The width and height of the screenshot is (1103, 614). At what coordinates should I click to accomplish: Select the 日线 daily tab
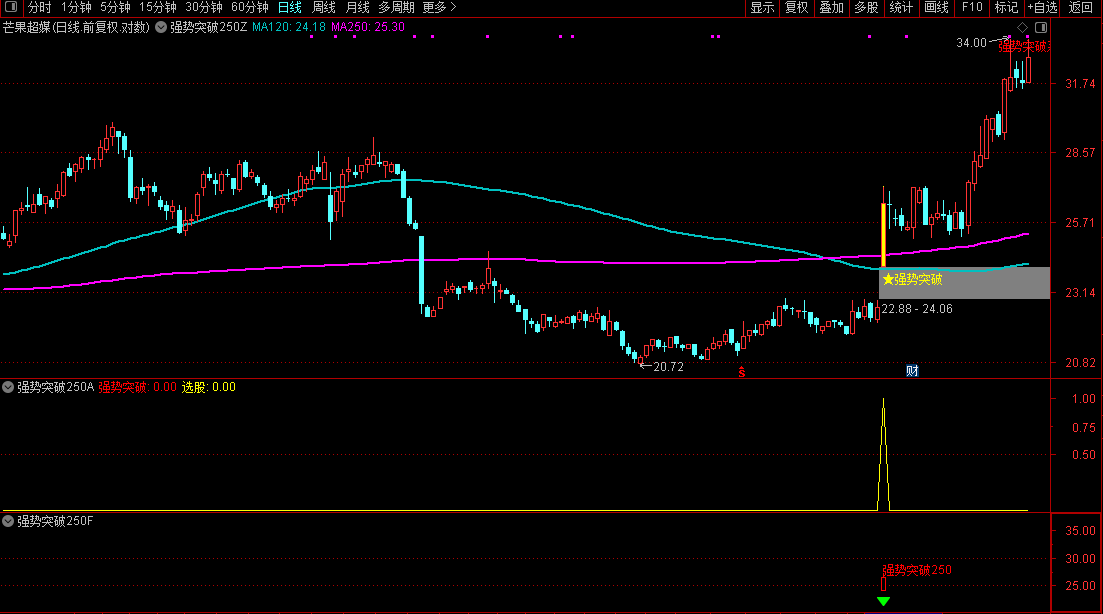click(x=290, y=8)
